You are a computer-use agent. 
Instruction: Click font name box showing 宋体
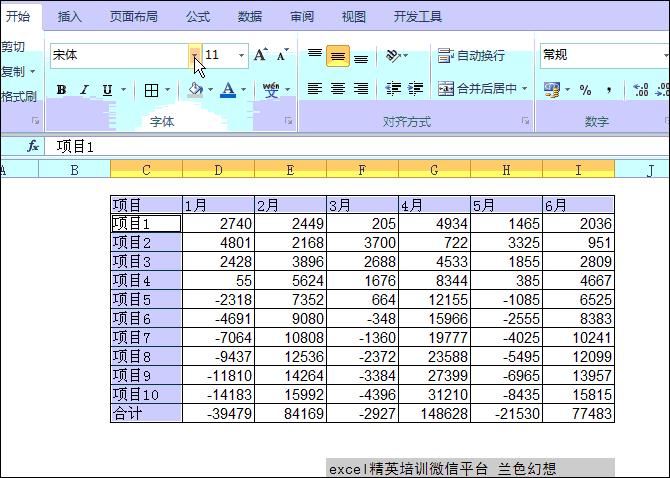[x=120, y=55]
